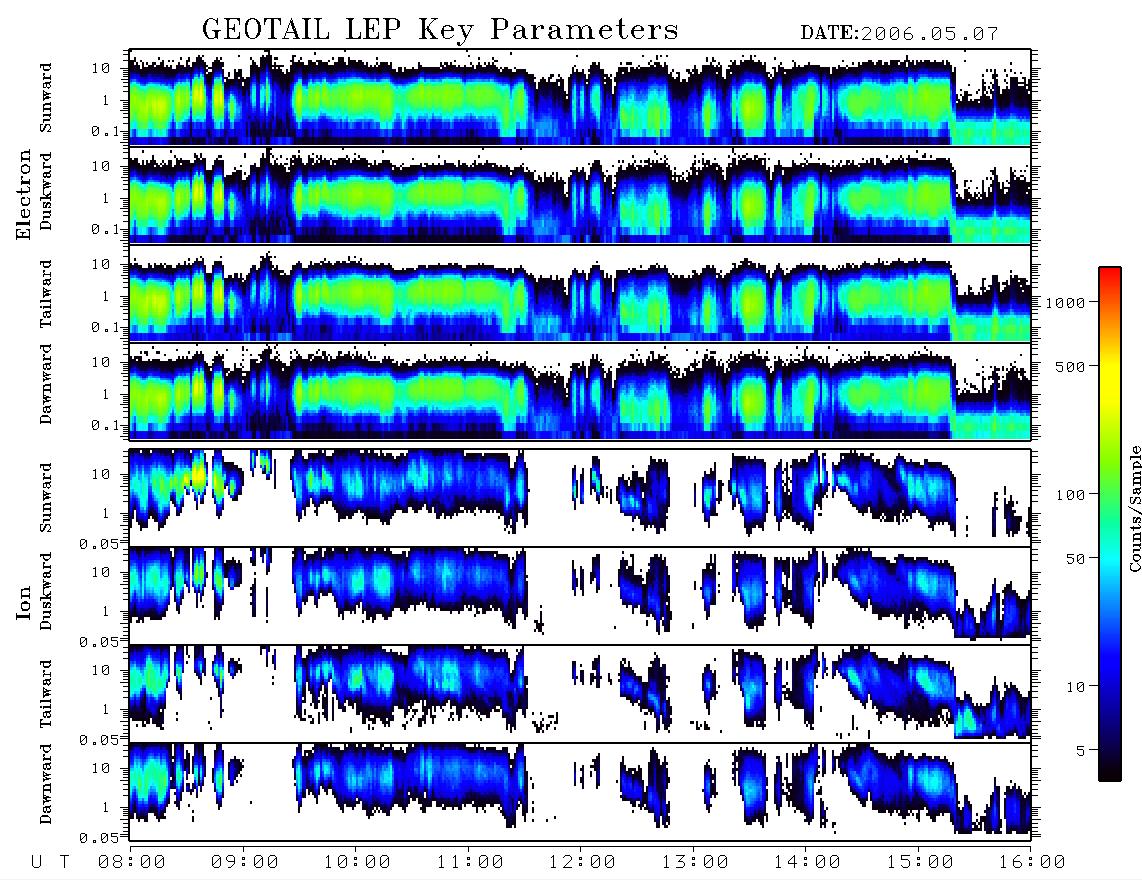
Task: Click the "11:00" time tick label
Action: pos(470,863)
